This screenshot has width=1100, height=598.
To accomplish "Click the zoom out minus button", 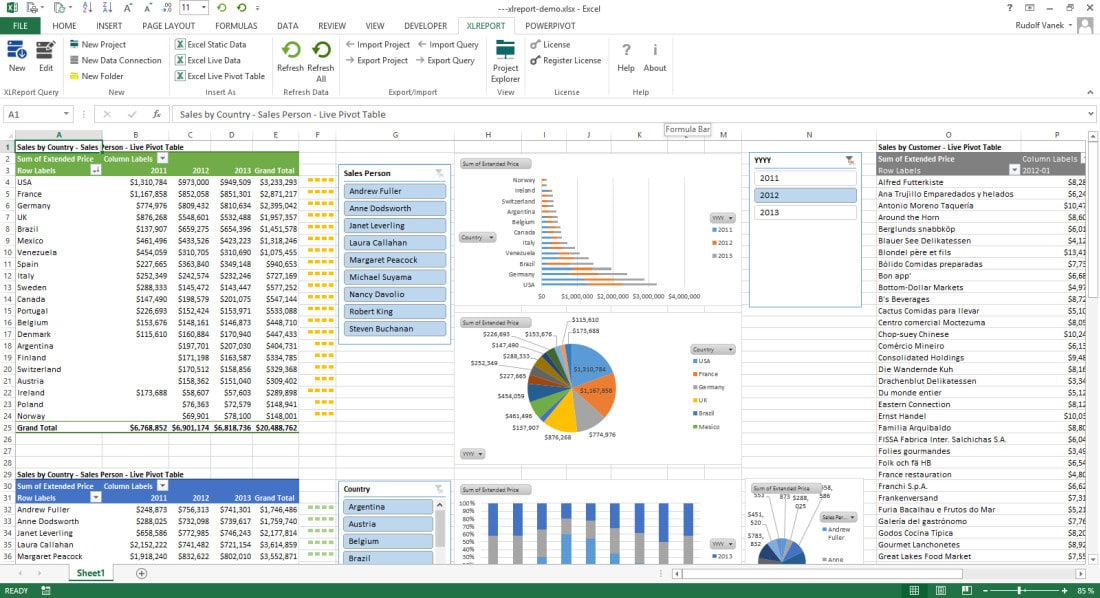I will click(986, 591).
